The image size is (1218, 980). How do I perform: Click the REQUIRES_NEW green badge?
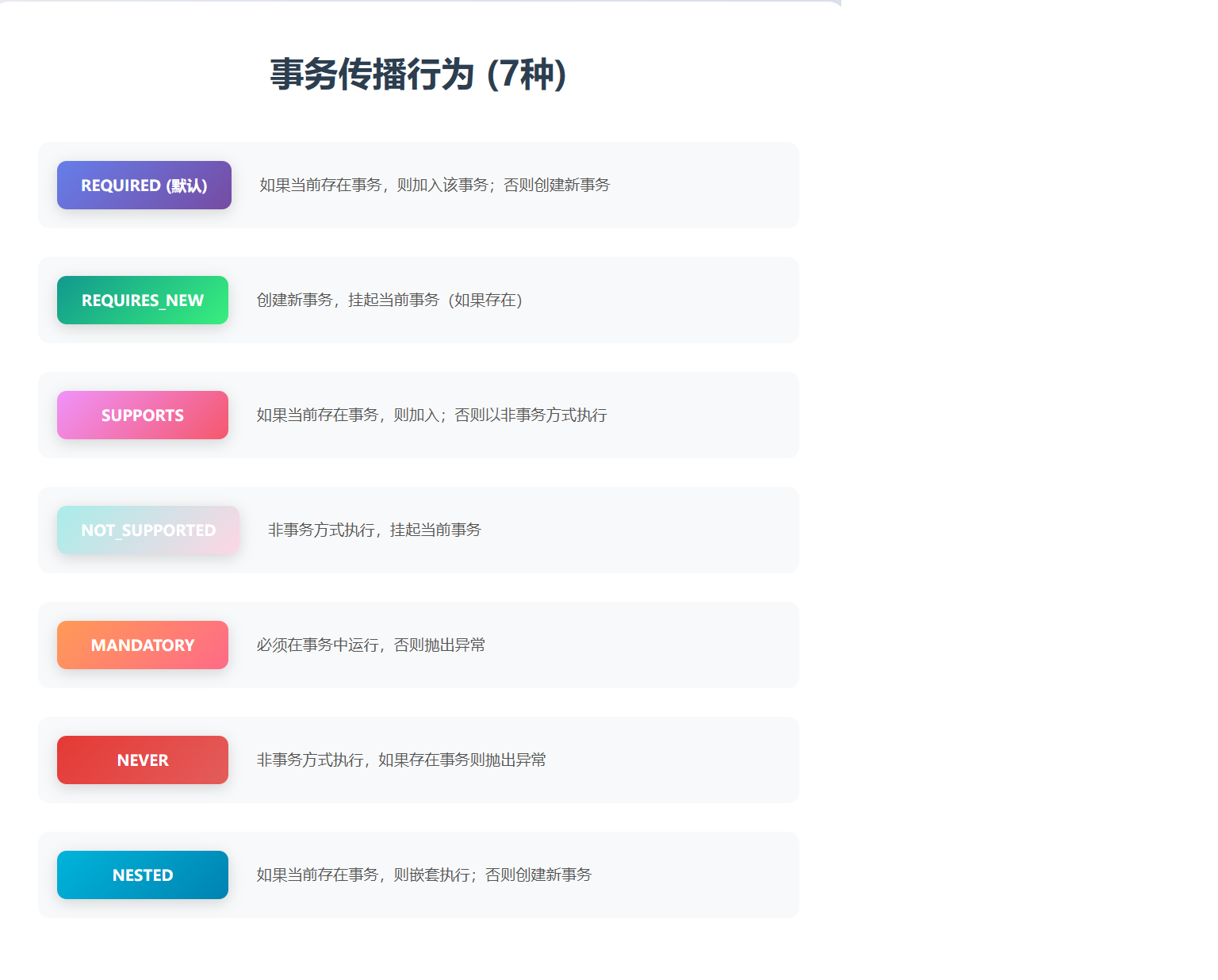[142, 300]
